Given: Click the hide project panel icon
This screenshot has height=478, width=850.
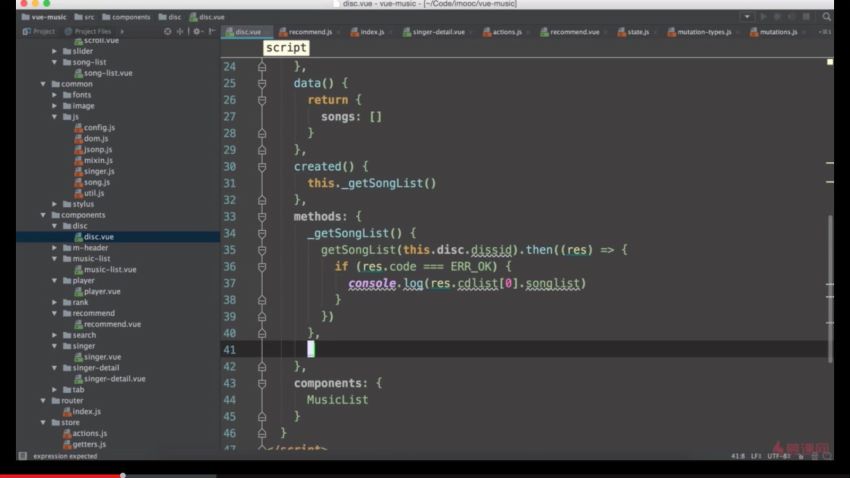Looking at the screenshot, I should pyautogui.click(x=212, y=32).
